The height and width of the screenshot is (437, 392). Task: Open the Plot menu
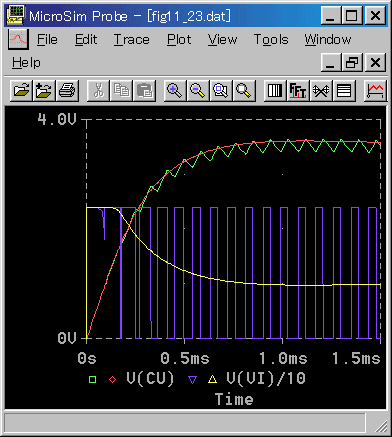tap(179, 39)
